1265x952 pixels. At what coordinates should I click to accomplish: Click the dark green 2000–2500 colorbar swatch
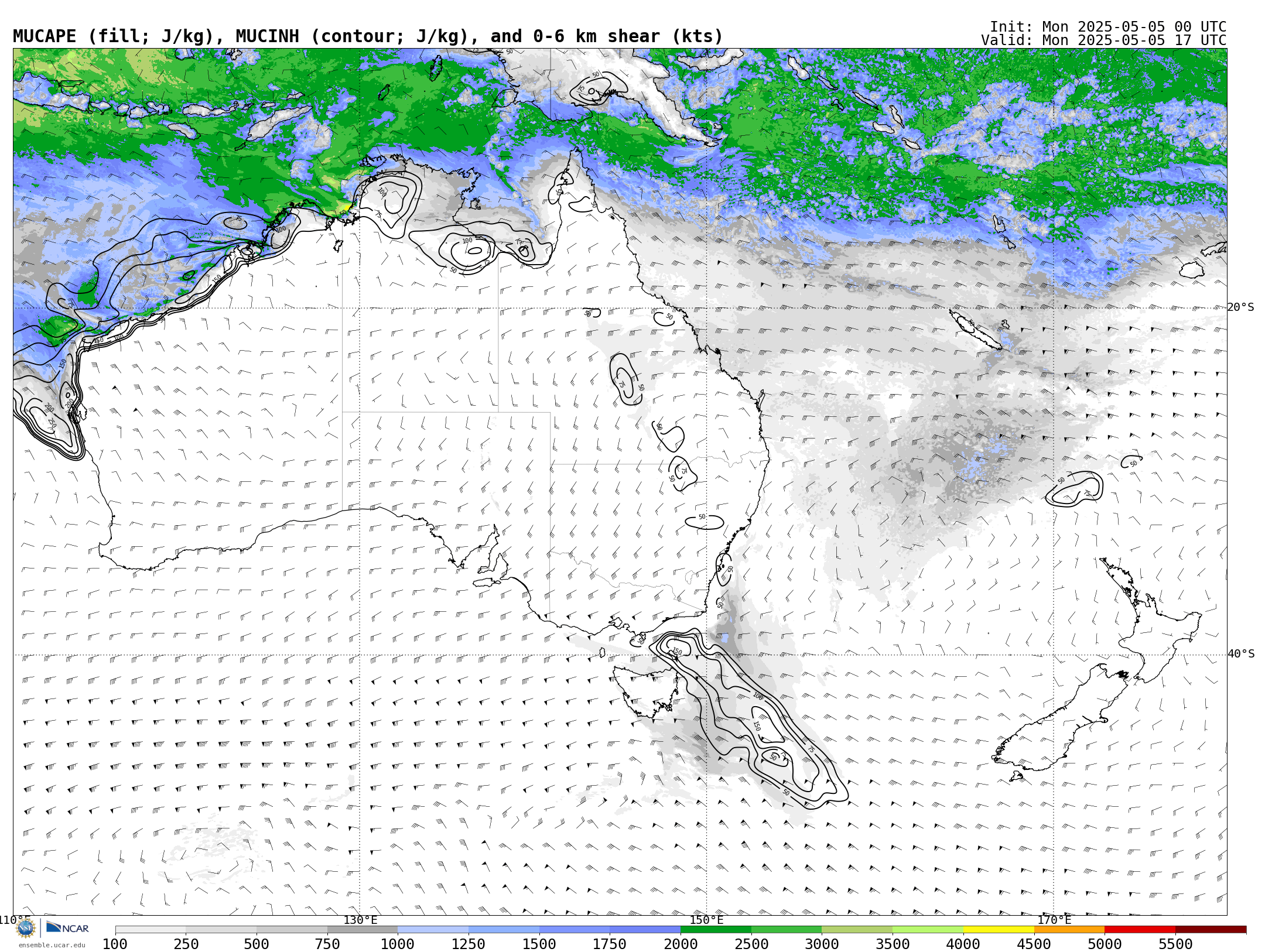[x=716, y=930]
